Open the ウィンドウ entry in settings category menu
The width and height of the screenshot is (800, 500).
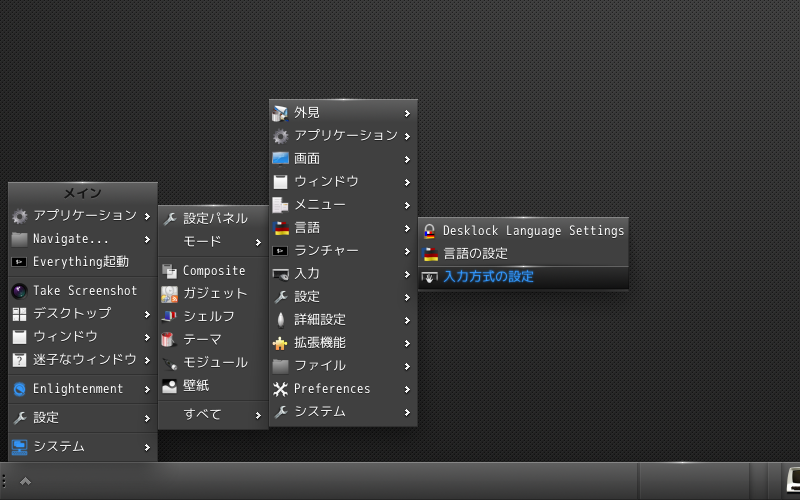tap(343, 182)
